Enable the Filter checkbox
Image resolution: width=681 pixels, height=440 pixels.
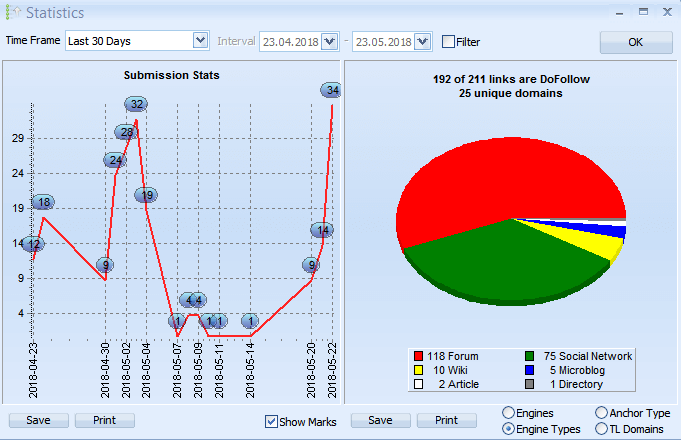[x=448, y=42]
